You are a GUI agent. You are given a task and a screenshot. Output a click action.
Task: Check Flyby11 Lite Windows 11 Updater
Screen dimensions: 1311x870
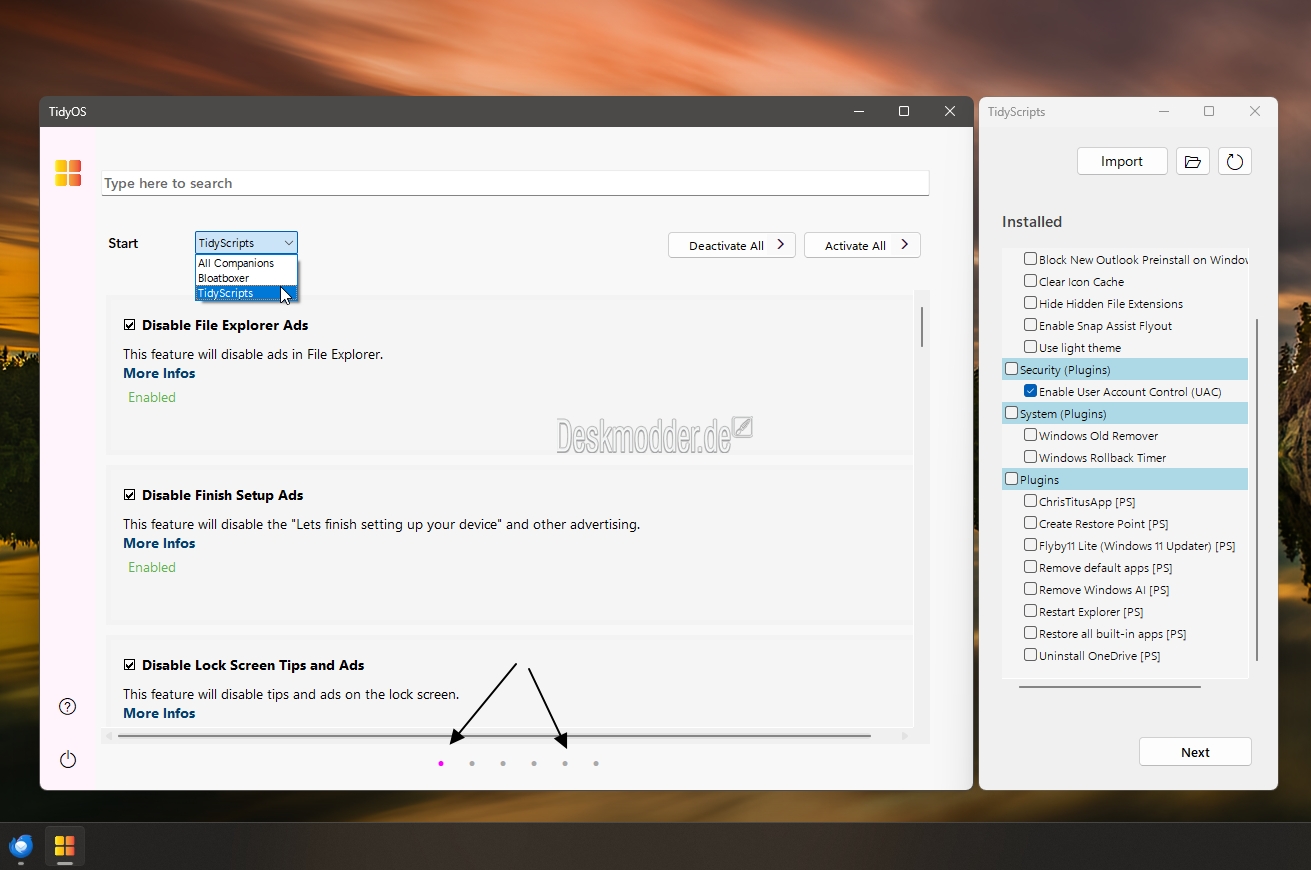pos(1030,545)
